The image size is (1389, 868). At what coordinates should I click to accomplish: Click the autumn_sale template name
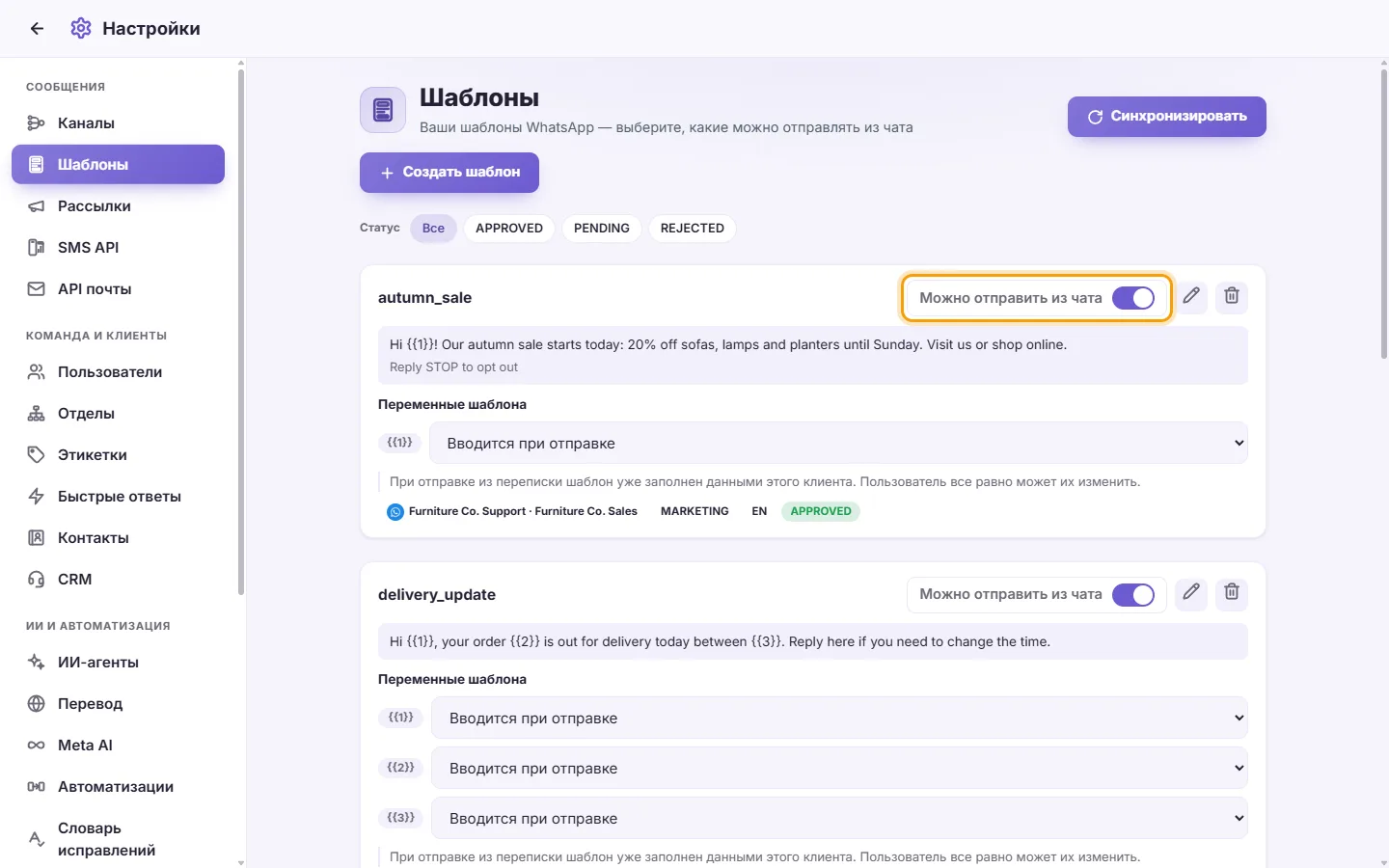424,298
